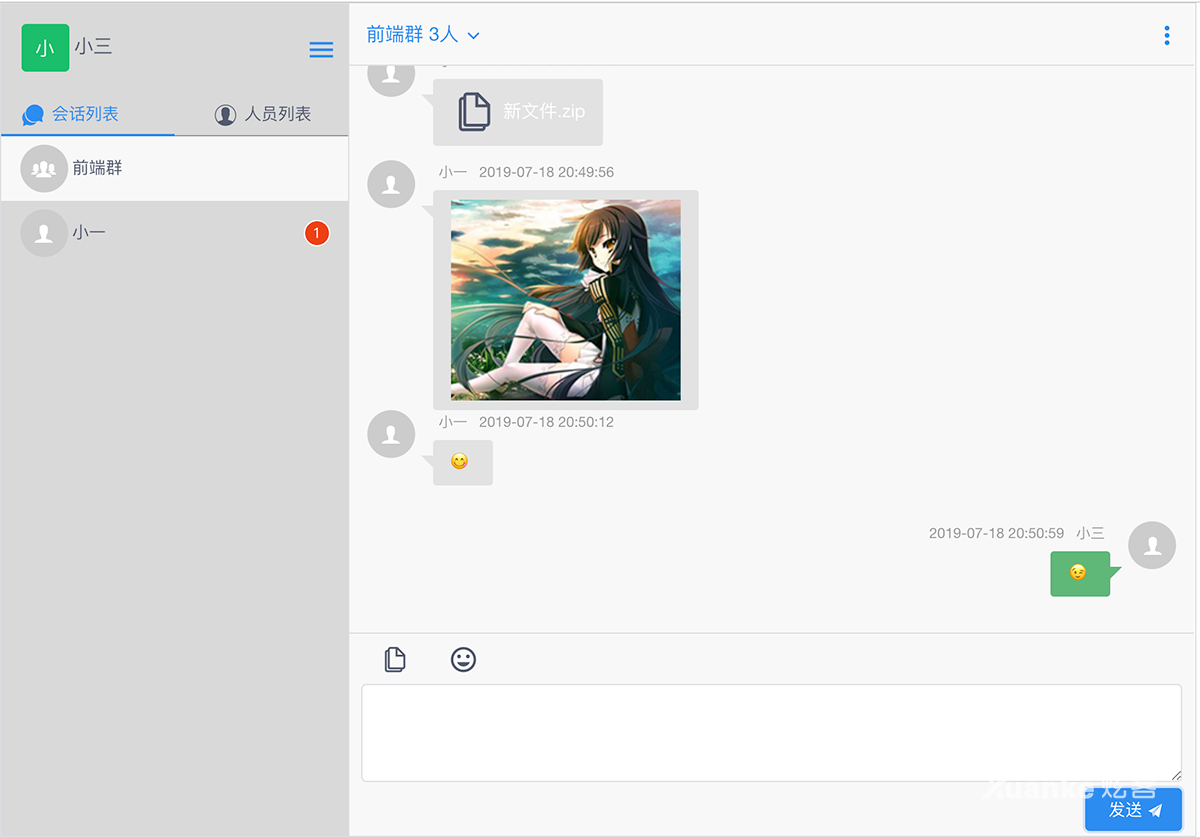Open the anime girl image message
1200x837 pixels.
click(565, 300)
